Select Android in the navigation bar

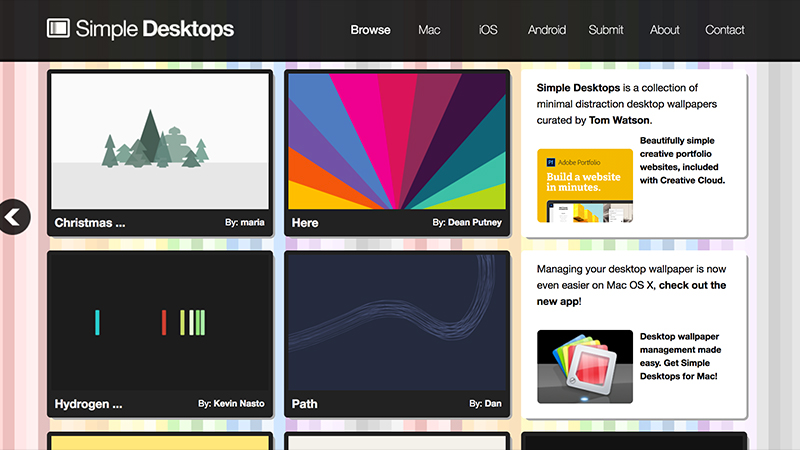click(546, 30)
